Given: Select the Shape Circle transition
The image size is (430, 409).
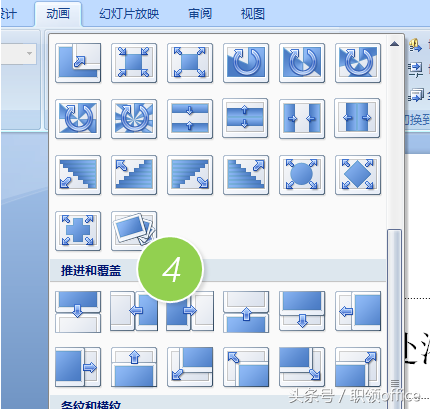Looking at the screenshot, I should pyautogui.click(x=302, y=175).
